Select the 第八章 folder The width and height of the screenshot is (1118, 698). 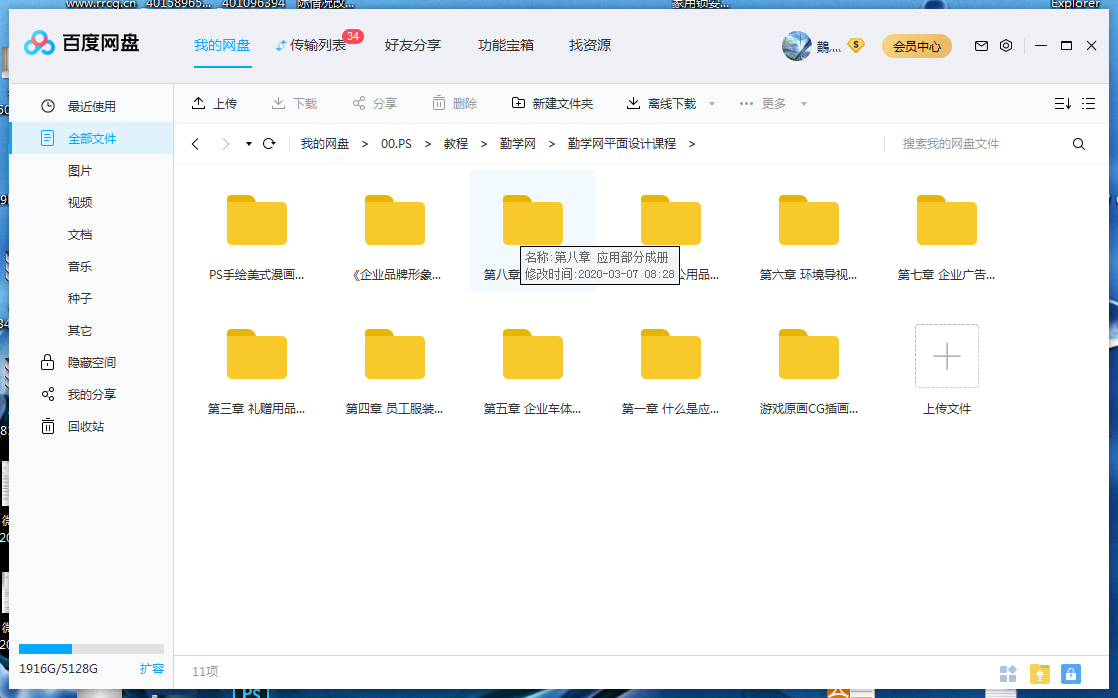click(533, 230)
